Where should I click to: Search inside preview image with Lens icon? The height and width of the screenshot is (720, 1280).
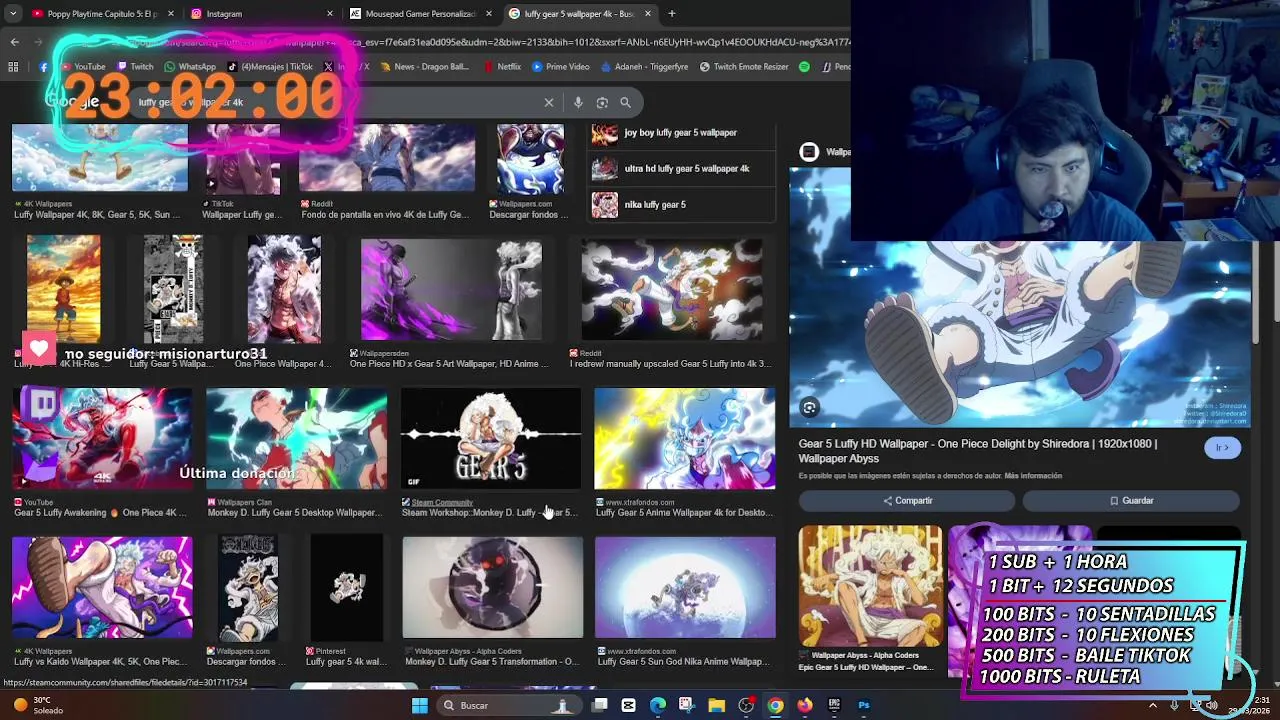(x=809, y=407)
